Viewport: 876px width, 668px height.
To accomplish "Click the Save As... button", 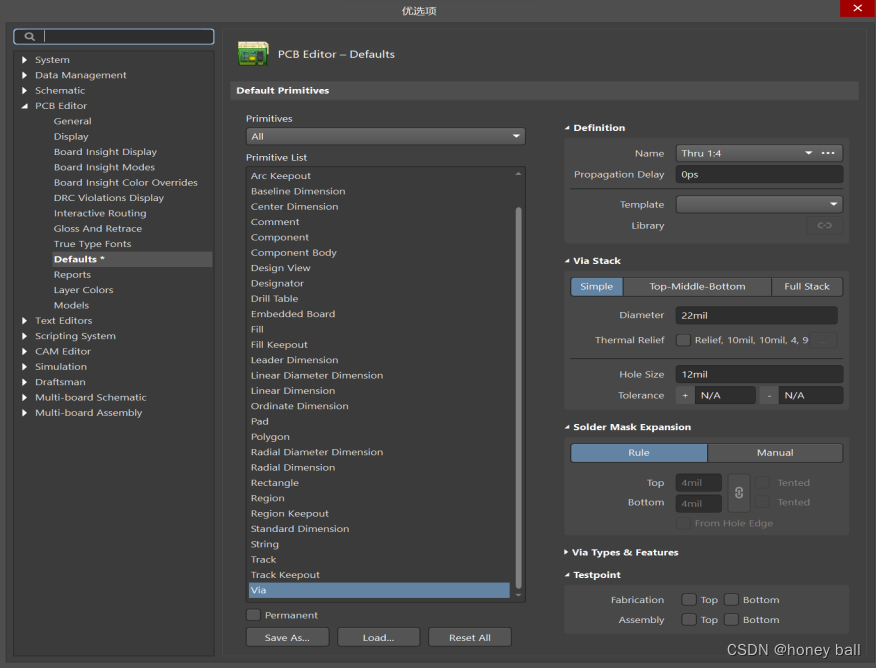I will click(288, 637).
